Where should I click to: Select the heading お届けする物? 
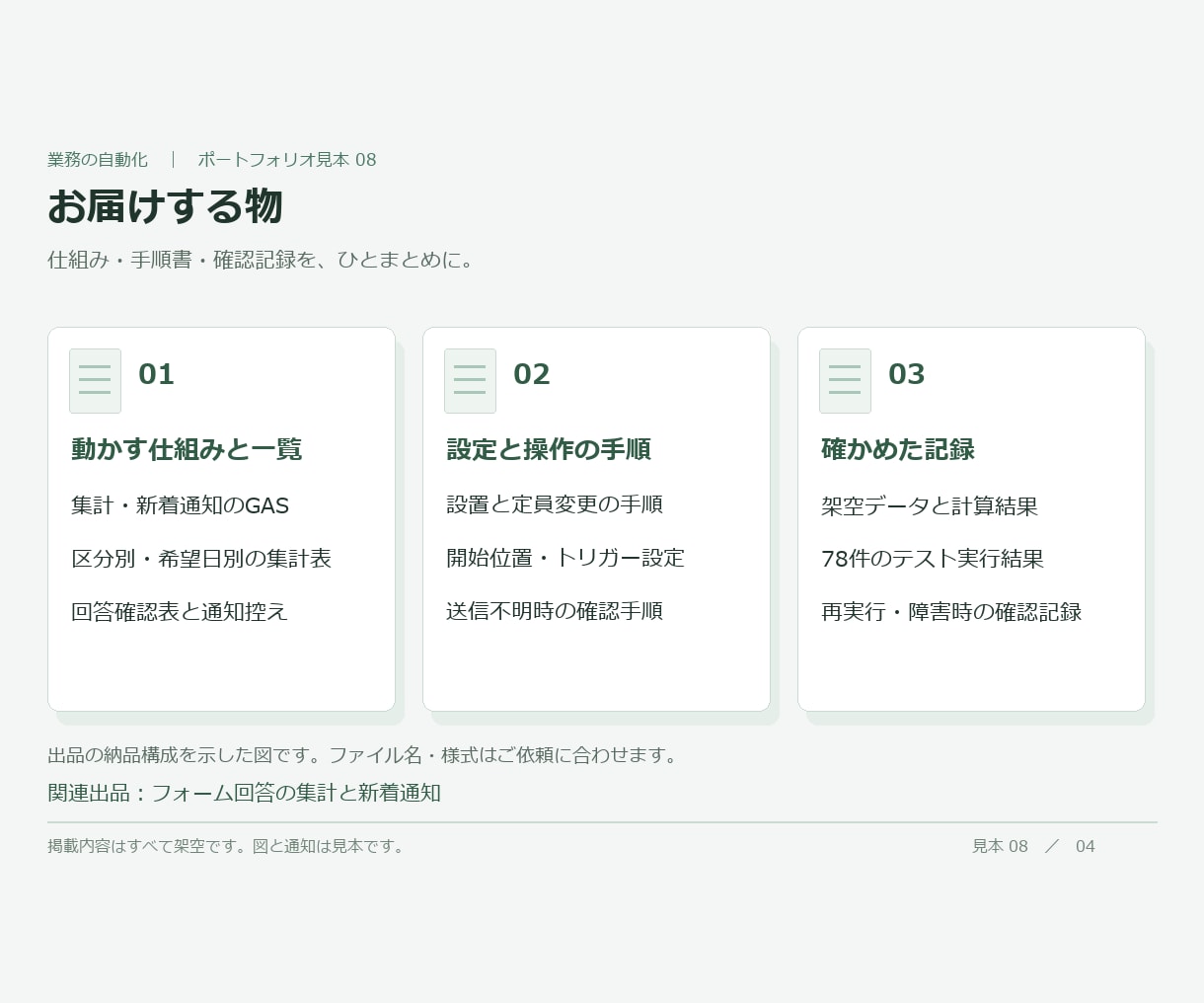click(165, 206)
